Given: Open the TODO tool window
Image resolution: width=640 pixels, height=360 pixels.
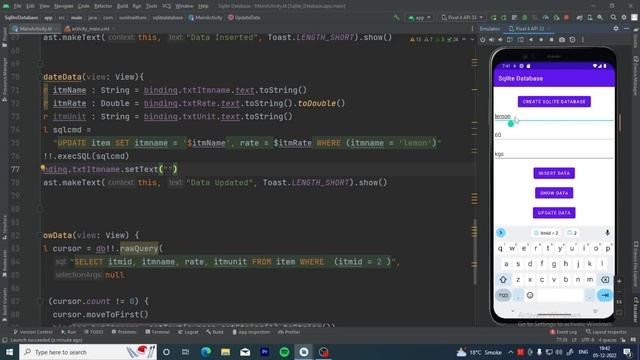Looking at the screenshot, I should coord(93,332).
